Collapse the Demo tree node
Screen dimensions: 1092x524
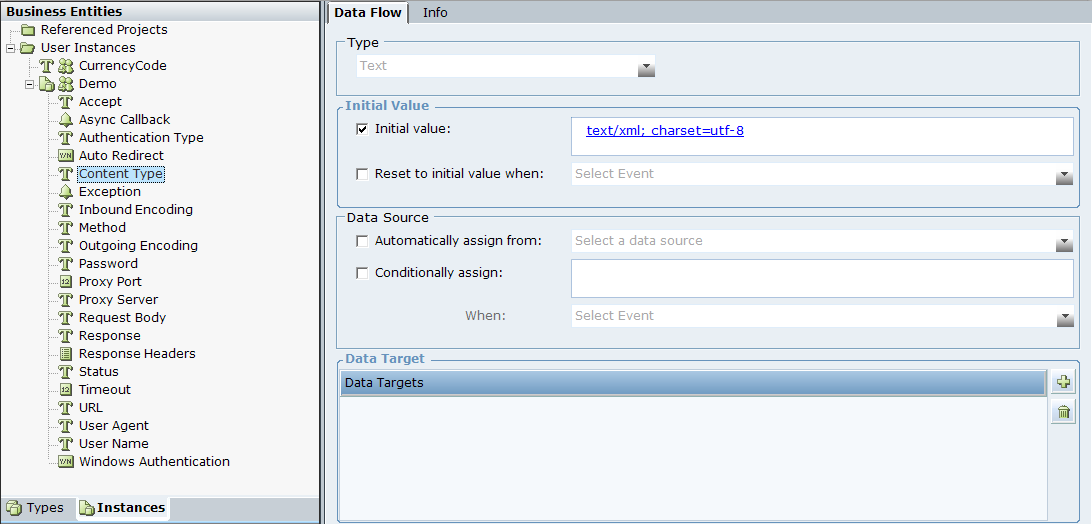coord(30,84)
